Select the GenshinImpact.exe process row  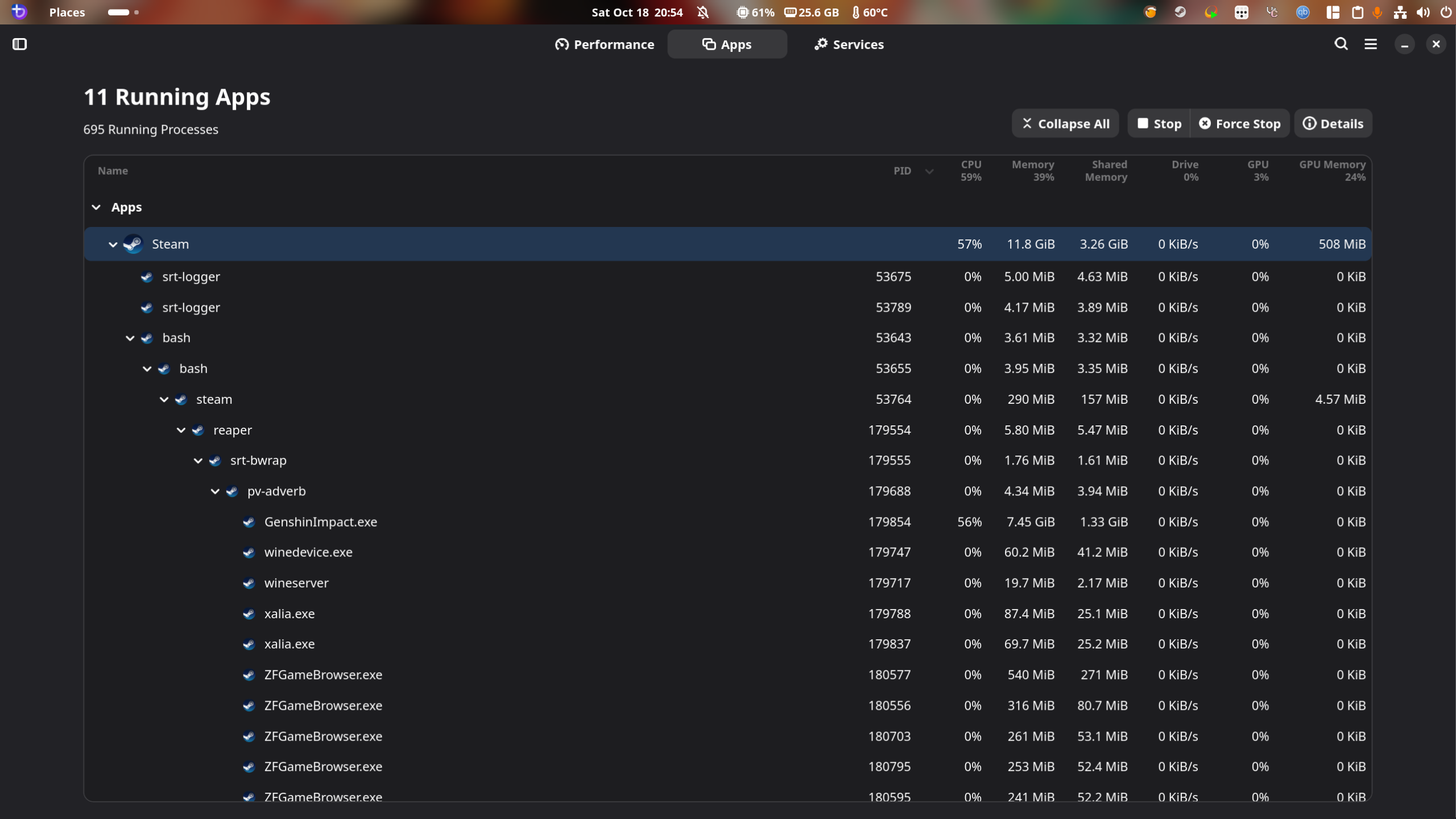pyautogui.click(x=320, y=522)
